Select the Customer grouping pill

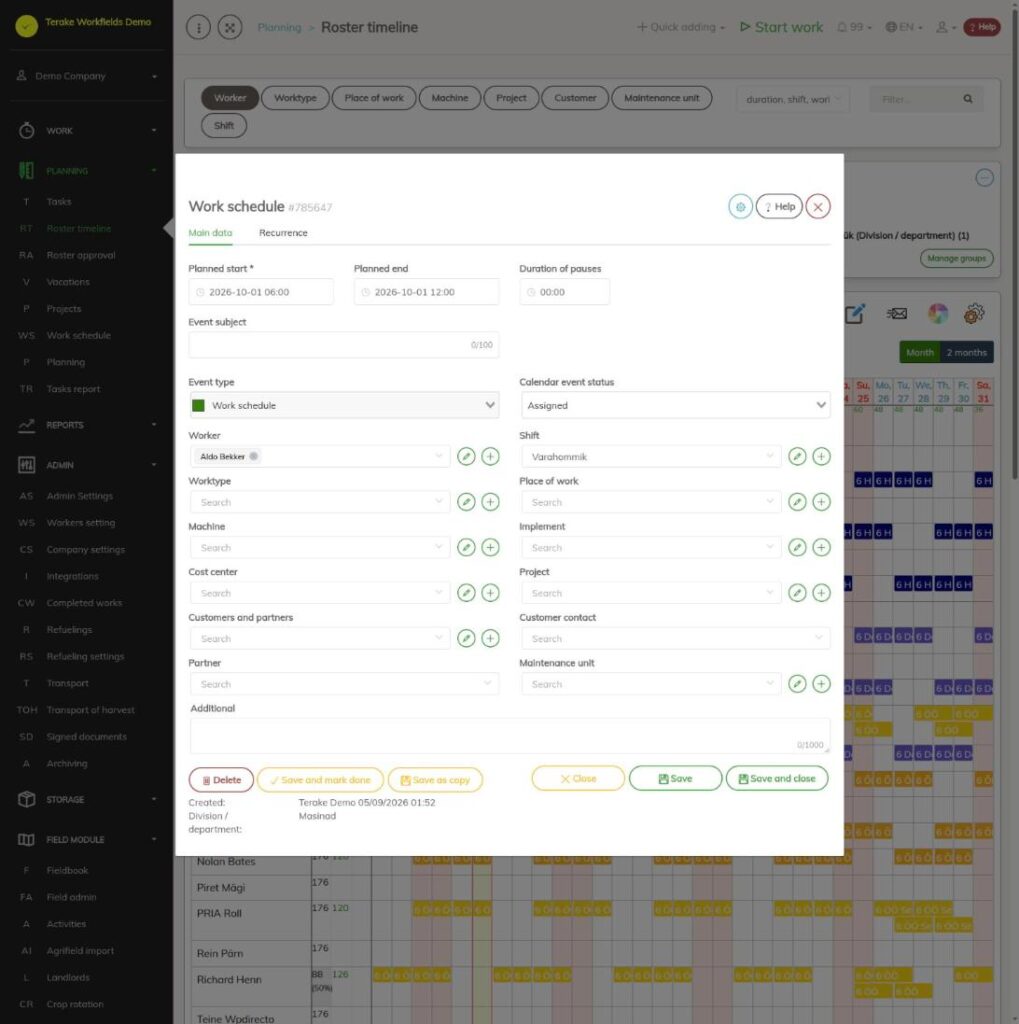point(575,98)
